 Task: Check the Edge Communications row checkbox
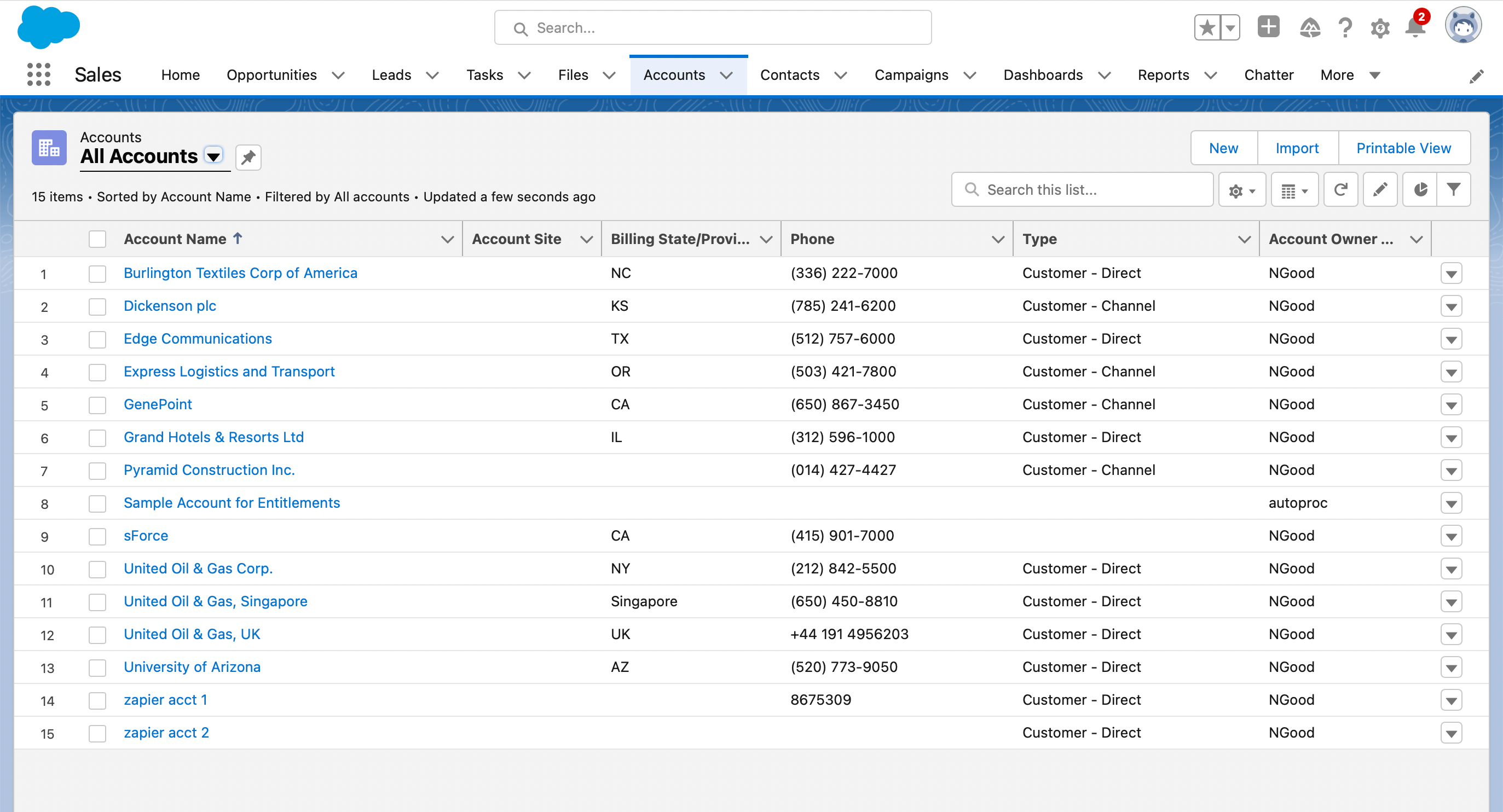tap(97, 339)
